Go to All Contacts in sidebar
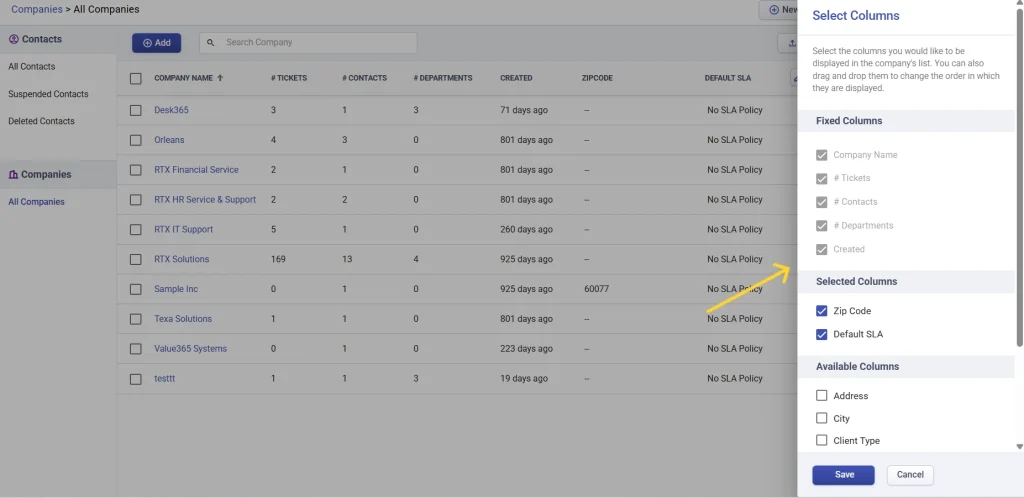This screenshot has height=498, width=1024. 32,67
